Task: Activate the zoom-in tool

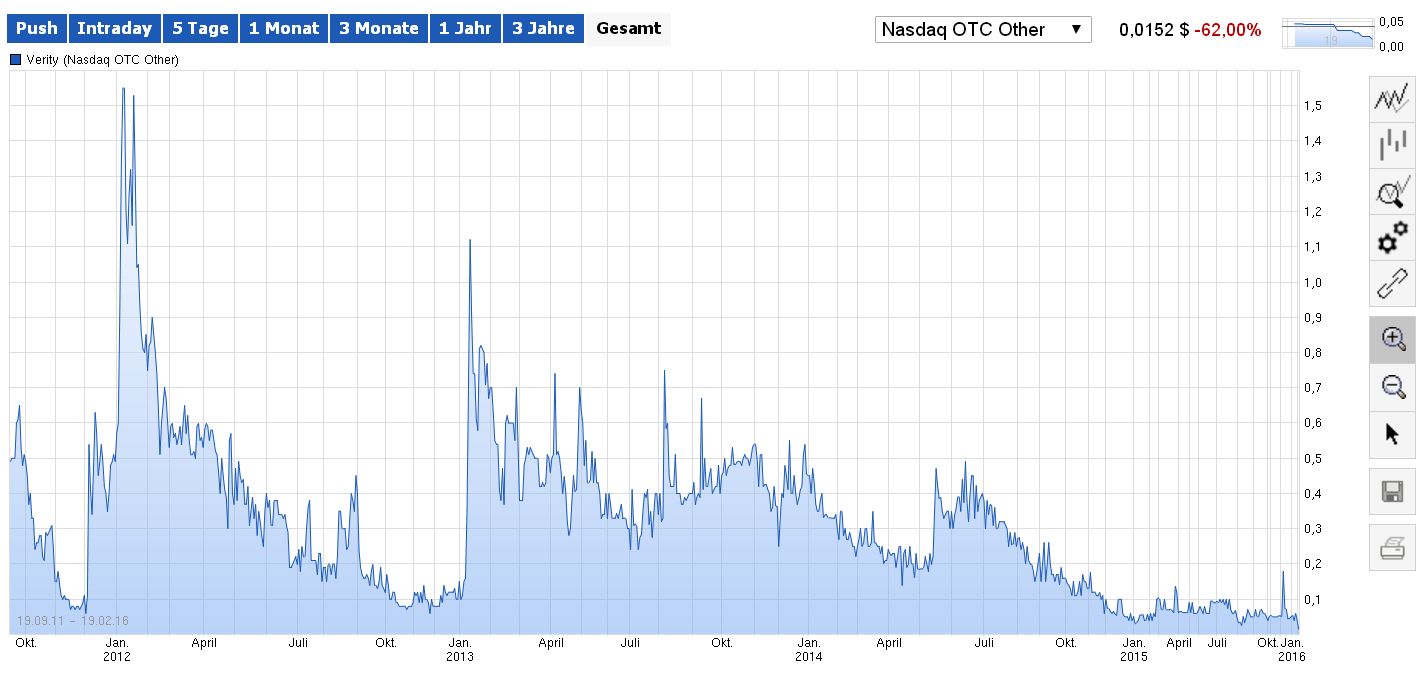Action: click(1391, 339)
